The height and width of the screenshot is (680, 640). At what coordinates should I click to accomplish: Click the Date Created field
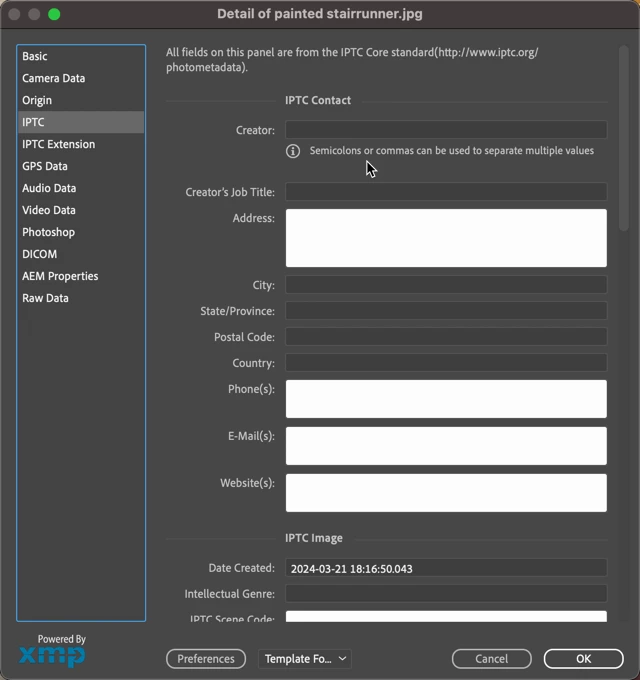point(446,568)
